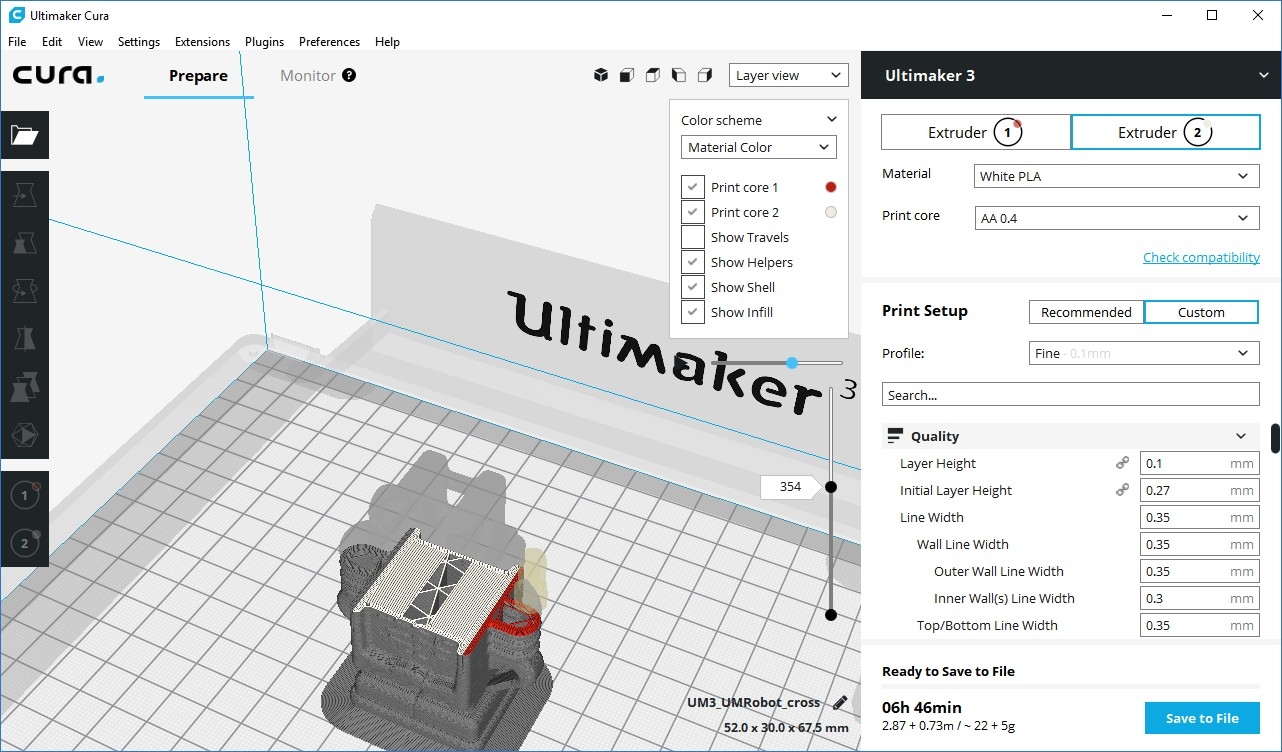Open the Edit menu
1282x752 pixels.
pyautogui.click(x=52, y=42)
